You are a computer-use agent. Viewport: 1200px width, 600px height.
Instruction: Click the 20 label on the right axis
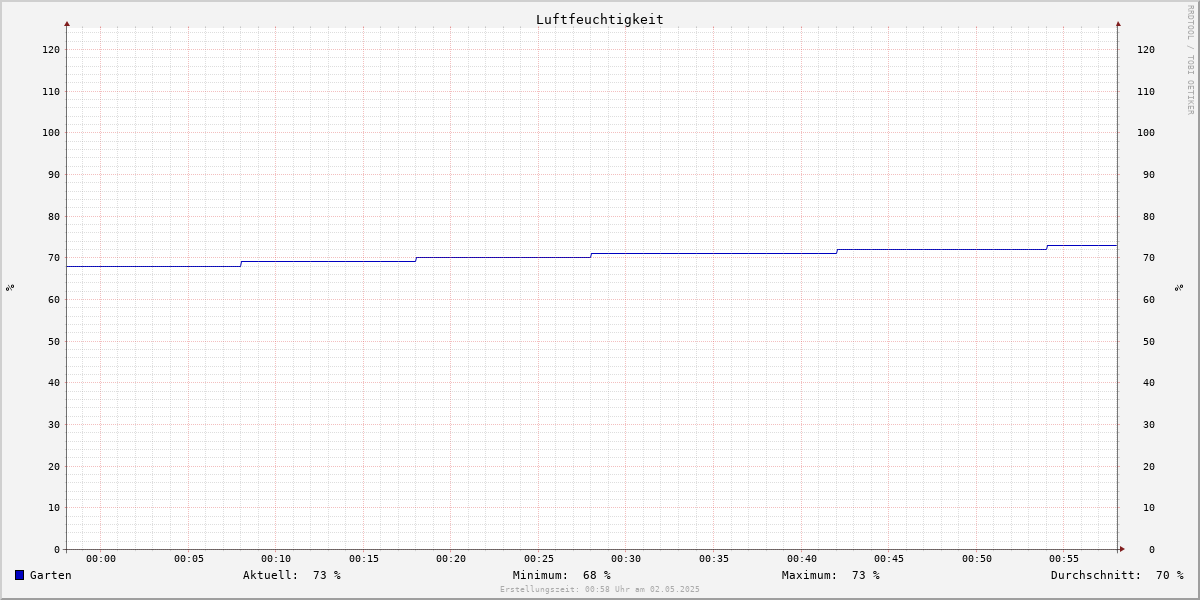(x=1149, y=467)
